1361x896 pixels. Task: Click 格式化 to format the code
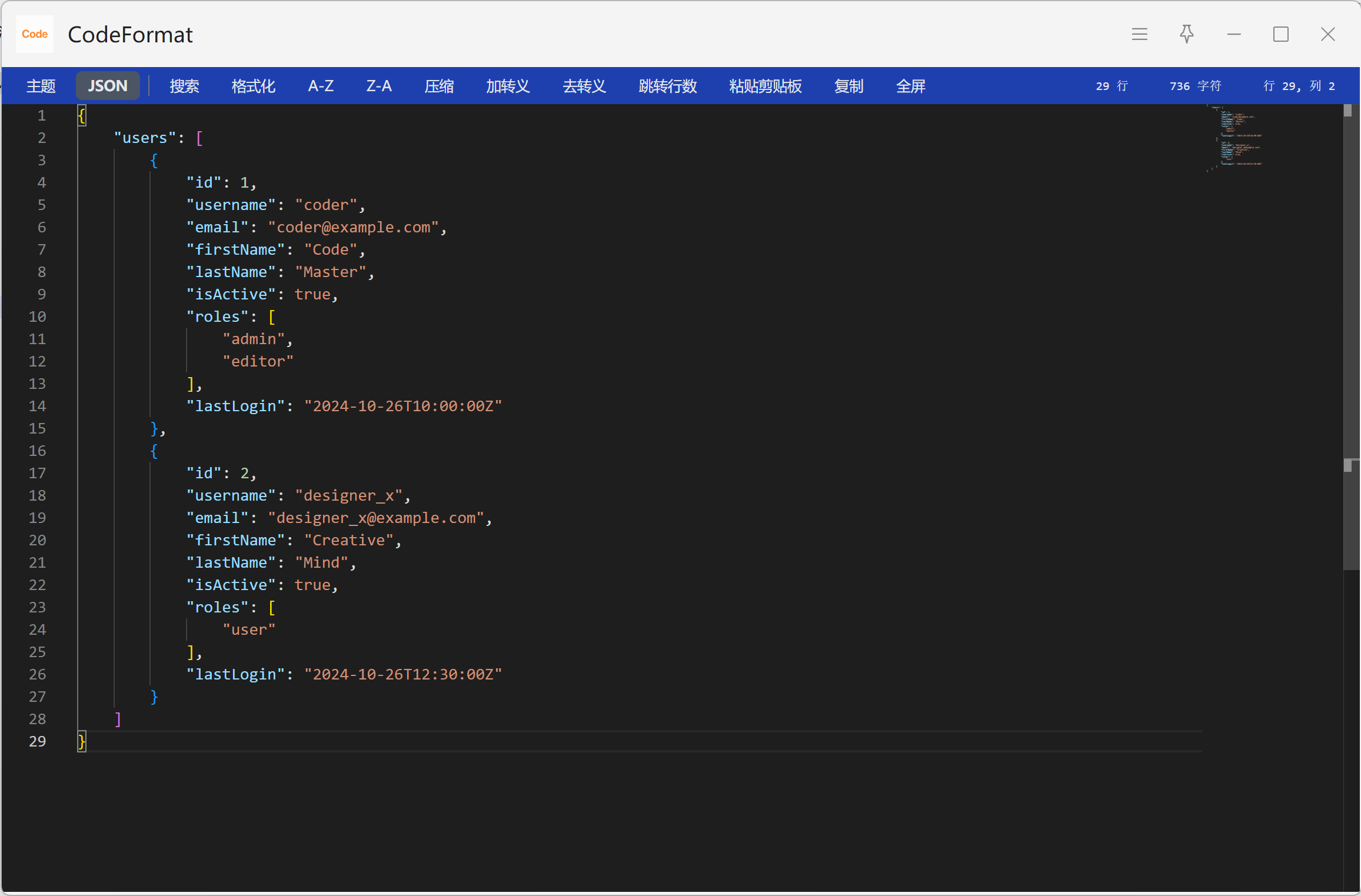coord(254,86)
